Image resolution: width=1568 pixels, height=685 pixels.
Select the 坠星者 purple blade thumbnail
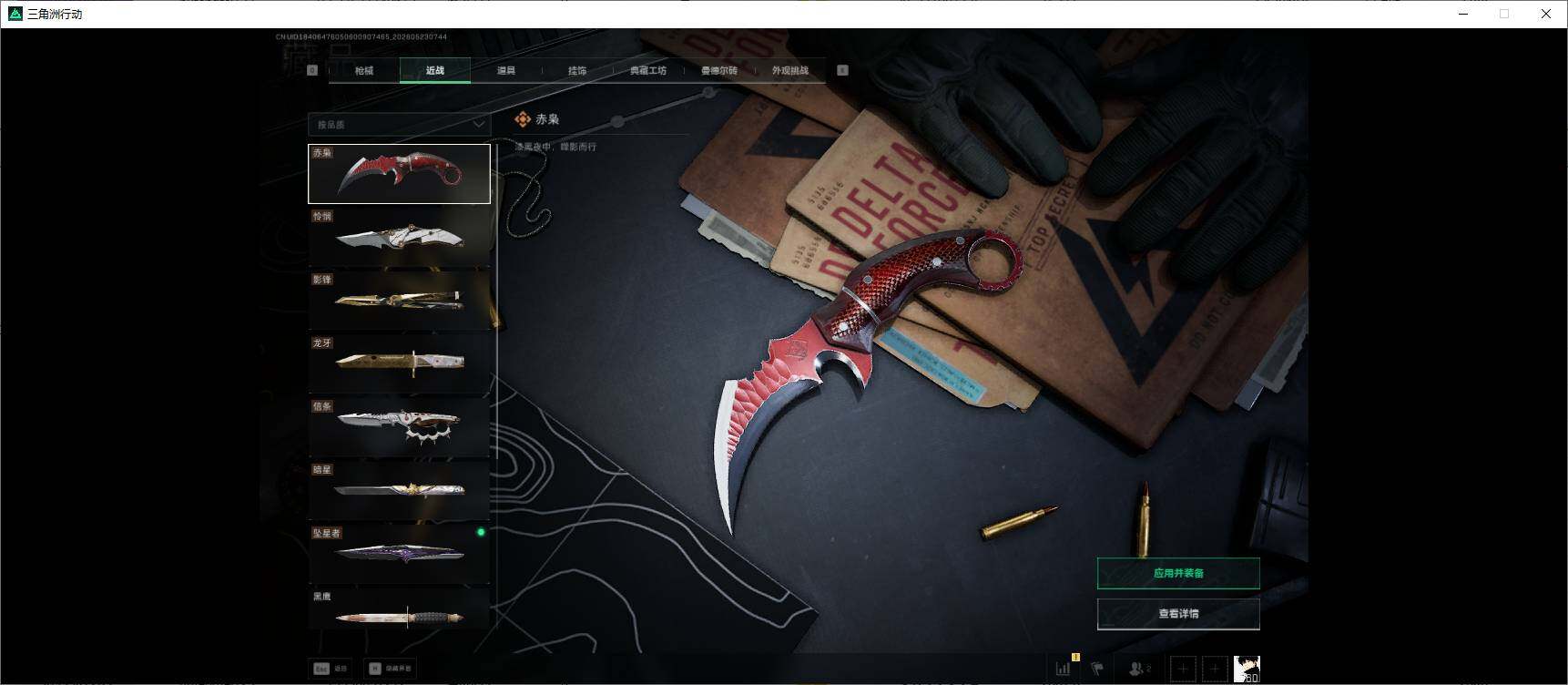coord(399,553)
